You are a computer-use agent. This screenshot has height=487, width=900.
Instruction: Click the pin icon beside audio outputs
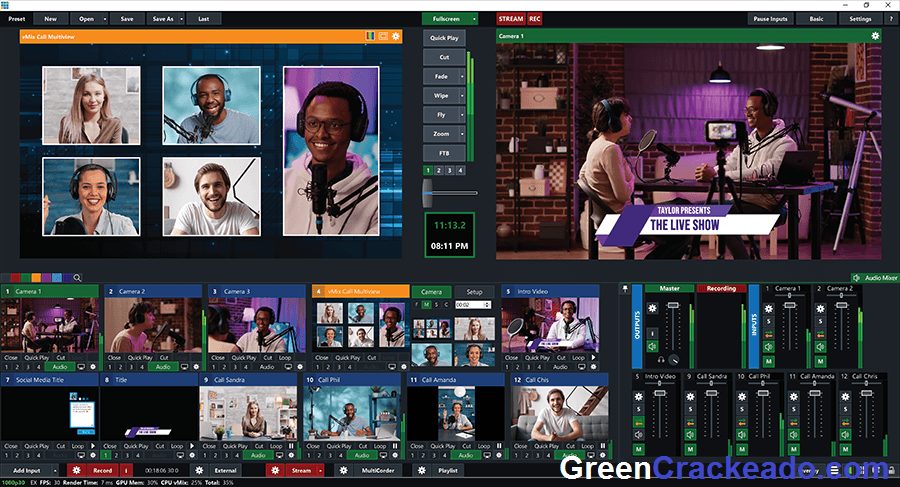625,289
